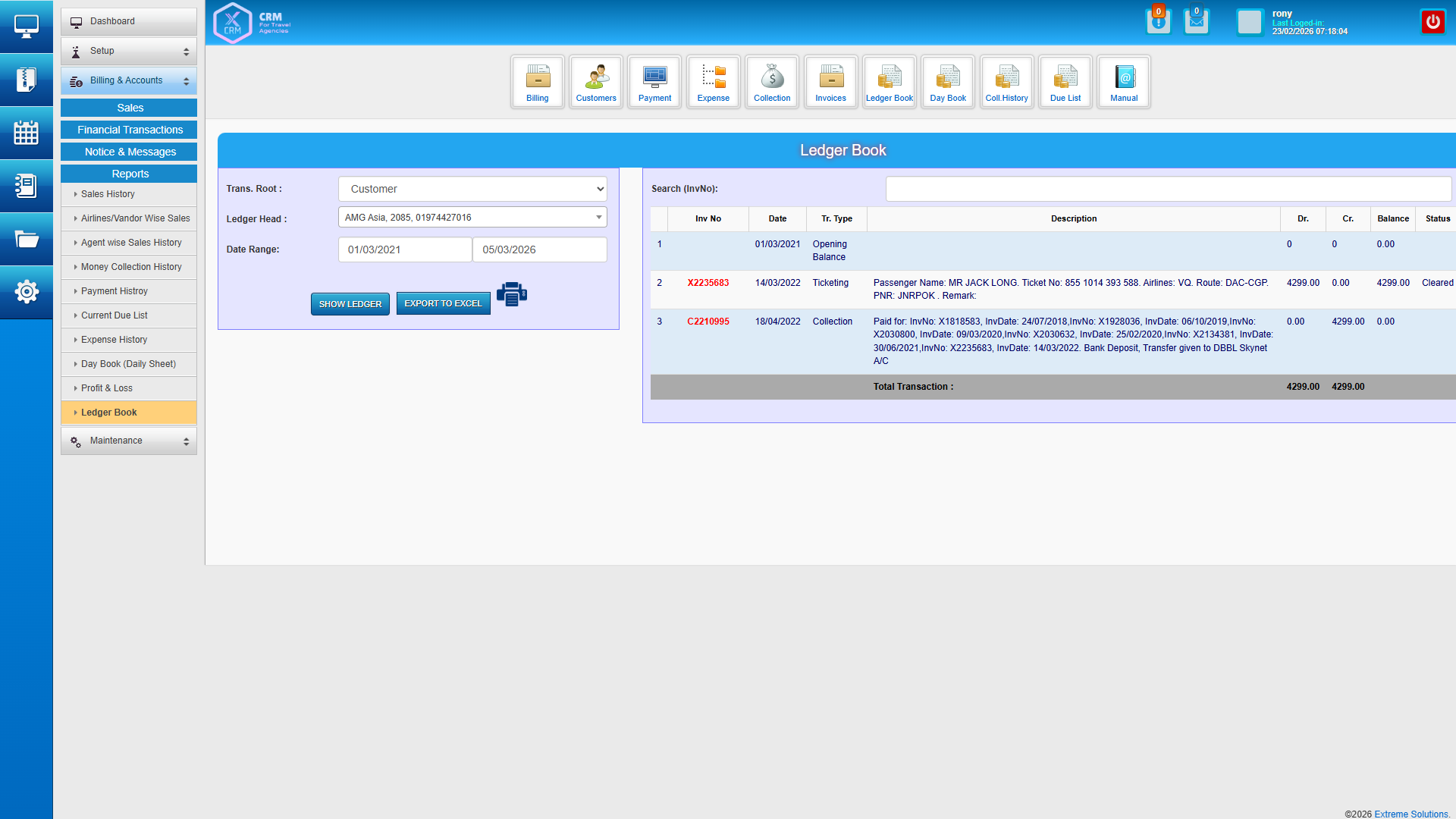
Task: Click the SHOW LEDGER button
Action: (x=350, y=304)
